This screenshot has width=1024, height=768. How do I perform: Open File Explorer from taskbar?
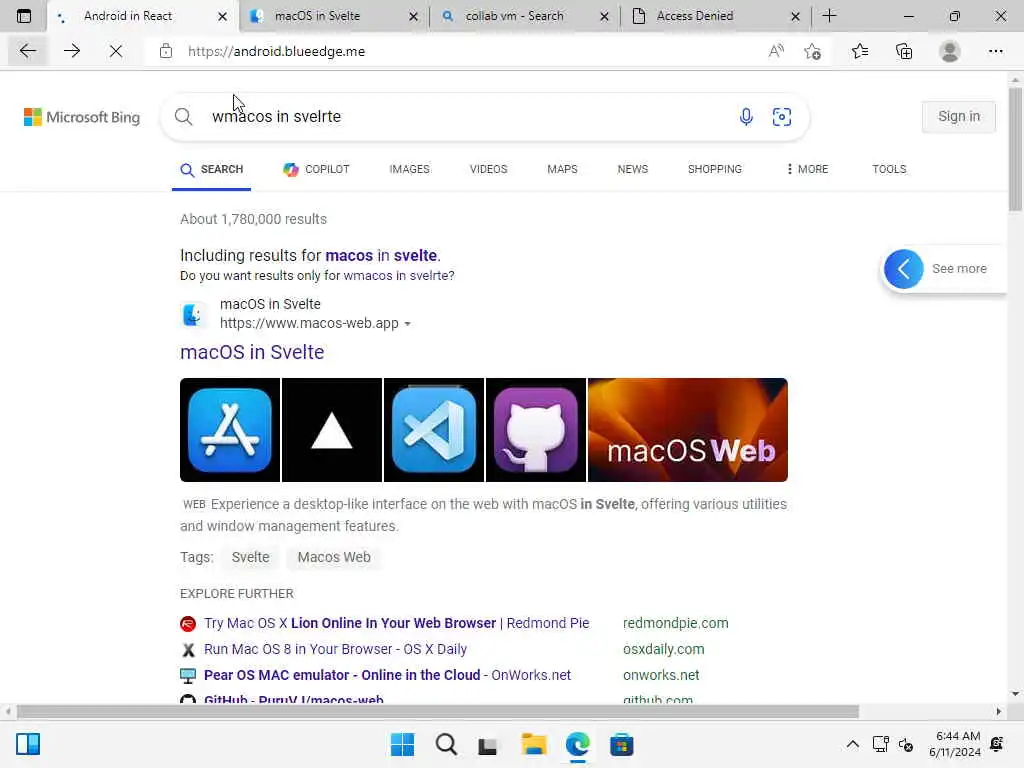tap(534, 744)
